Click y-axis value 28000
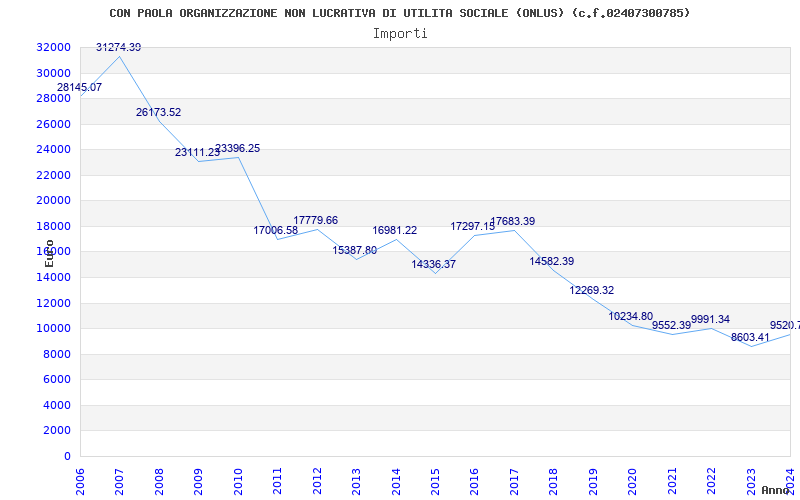 (53, 98)
